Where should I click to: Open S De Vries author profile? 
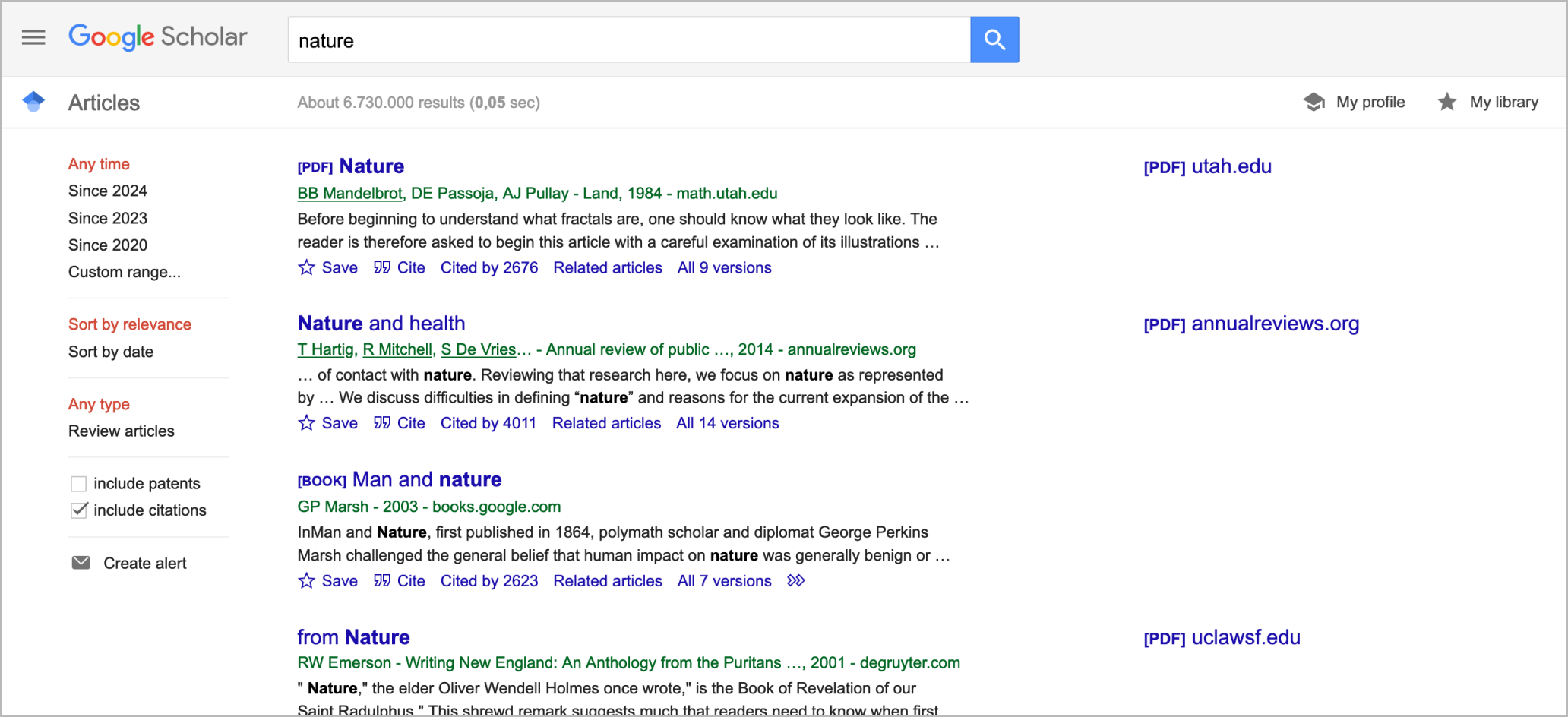479,349
